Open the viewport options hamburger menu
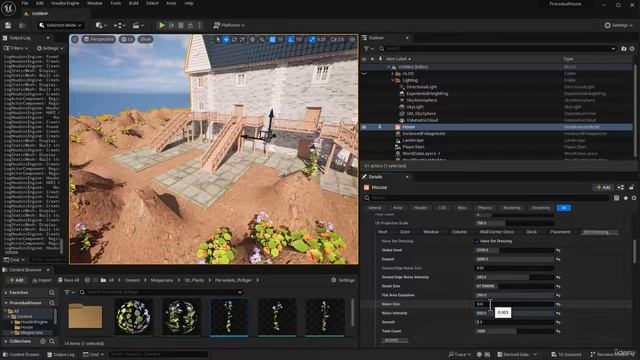The width and height of the screenshot is (640, 360). 75,39
